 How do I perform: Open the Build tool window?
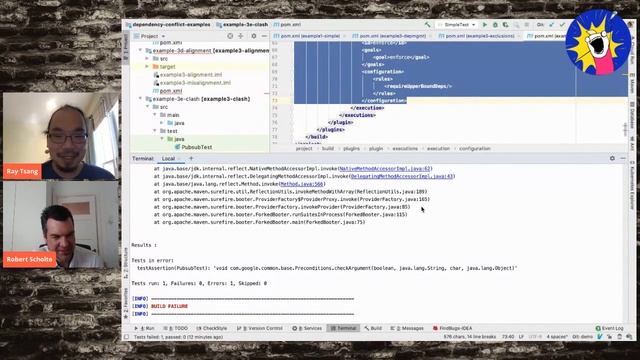click(x=373, y=328)
